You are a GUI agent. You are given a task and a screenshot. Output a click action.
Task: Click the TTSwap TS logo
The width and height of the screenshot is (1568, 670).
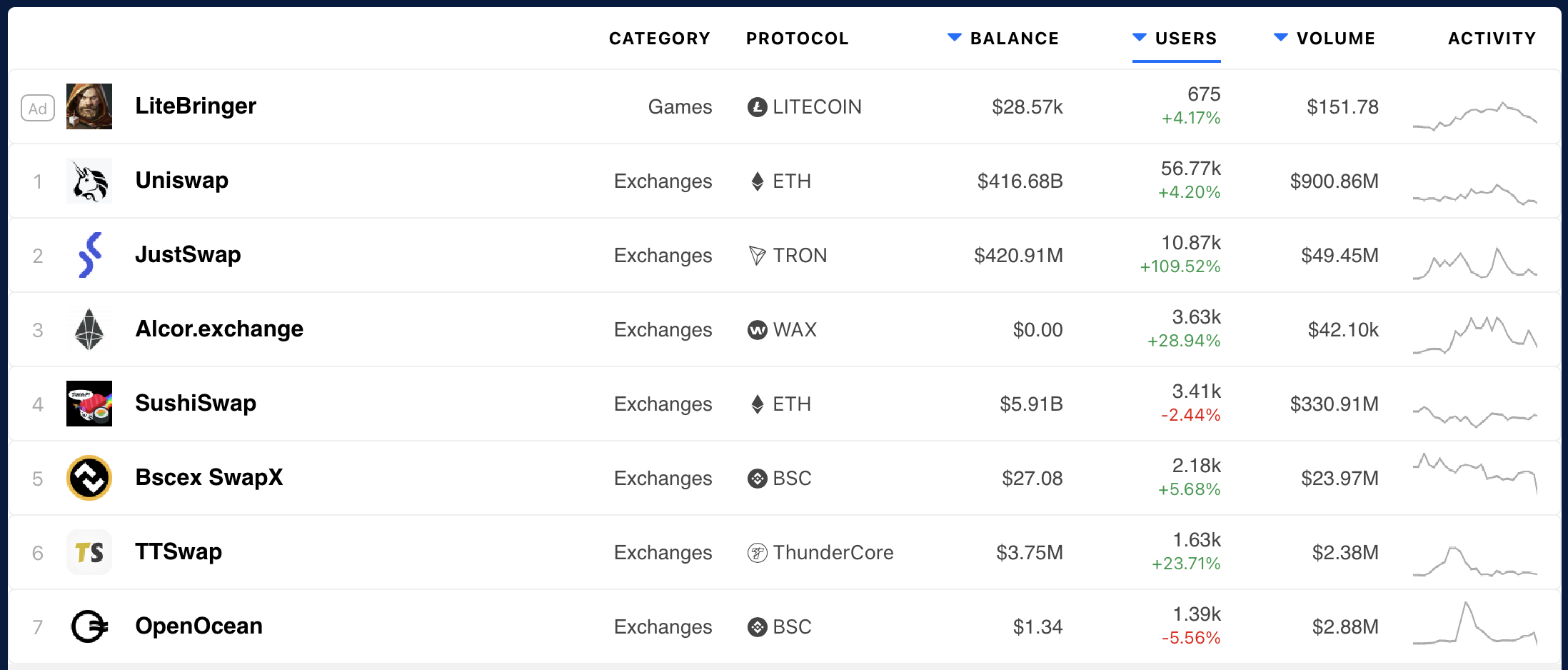click(89, 552)
